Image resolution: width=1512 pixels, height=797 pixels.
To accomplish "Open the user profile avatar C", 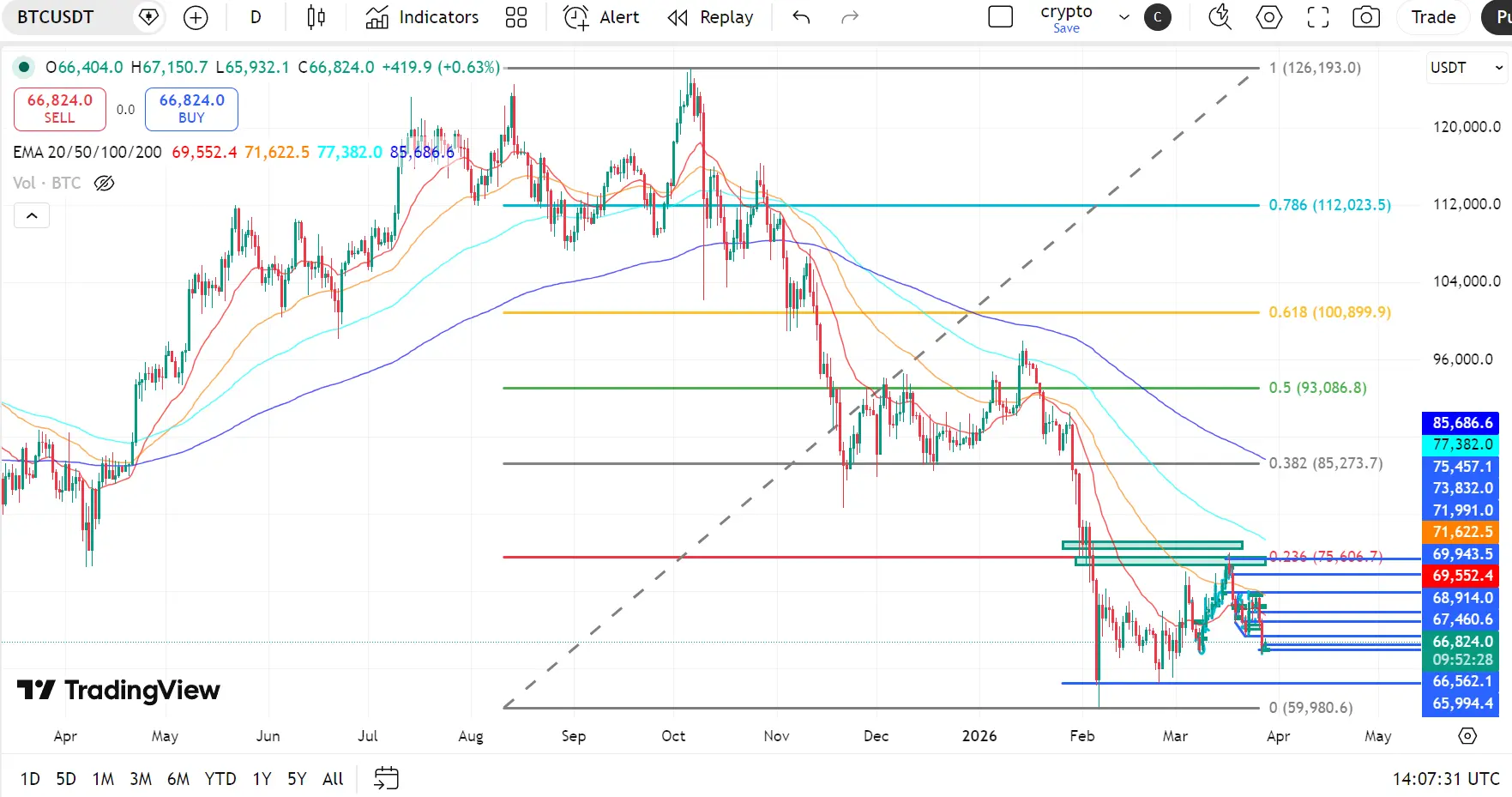I will [1158, 17].
